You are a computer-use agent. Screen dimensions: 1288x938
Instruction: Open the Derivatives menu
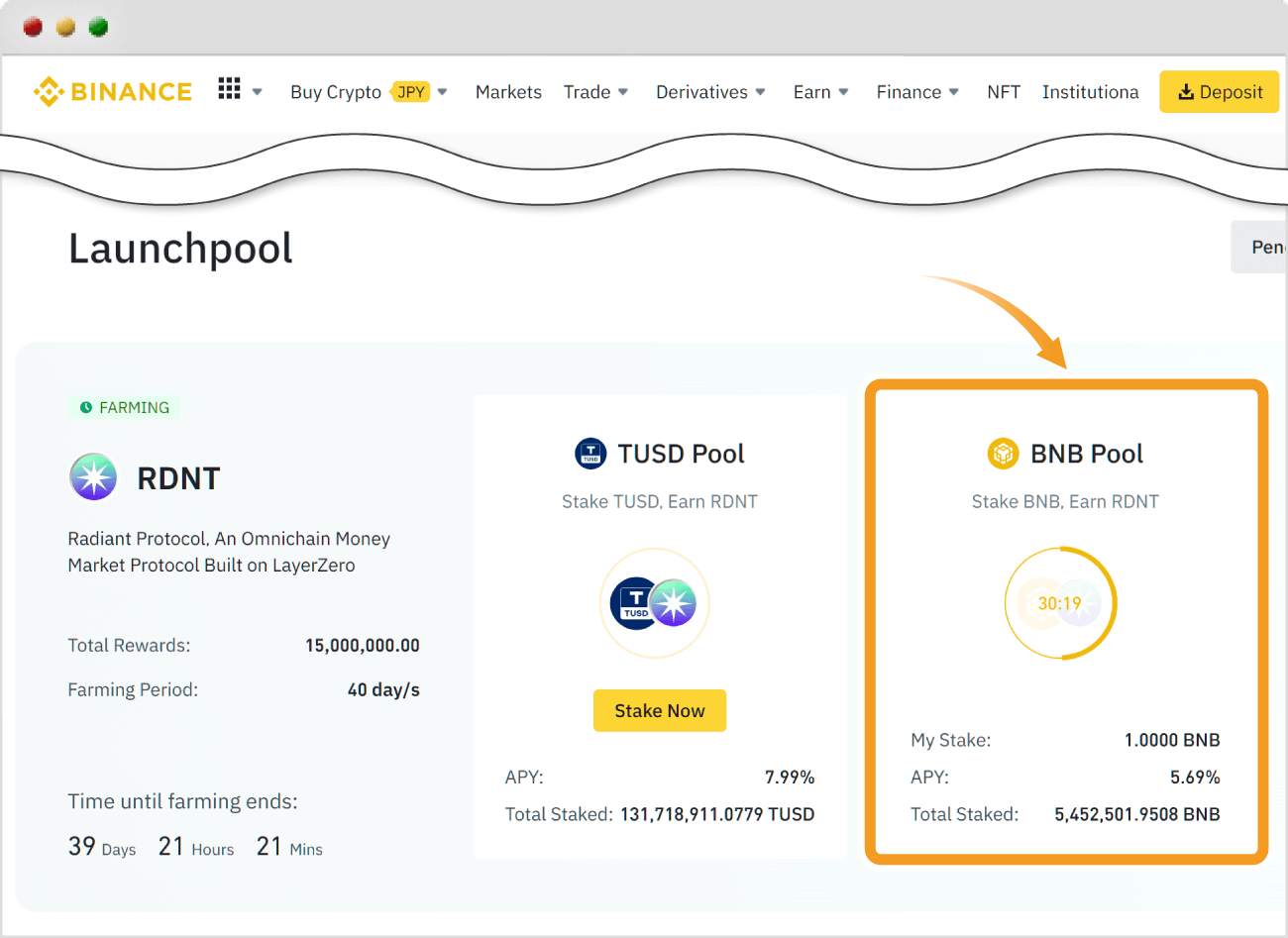click(701, 92)
